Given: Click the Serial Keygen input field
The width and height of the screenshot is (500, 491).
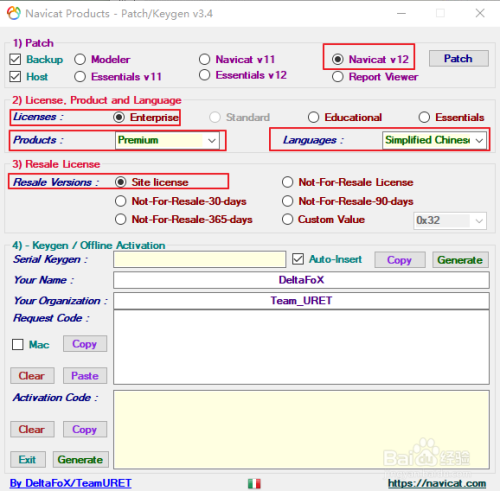Looking at the screenshot, I should coord(199,259).
